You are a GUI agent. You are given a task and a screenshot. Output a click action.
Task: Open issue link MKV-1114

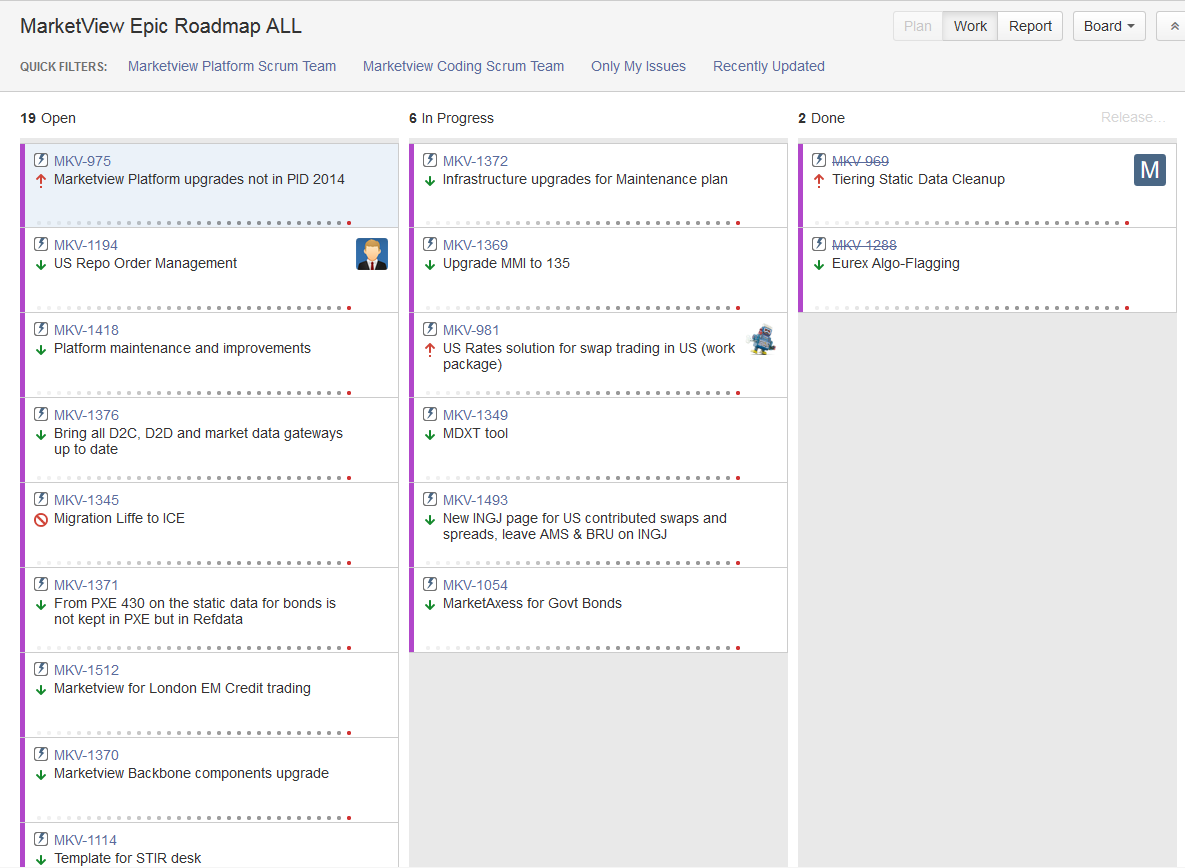pyautogui.click(x=85, y=840)
